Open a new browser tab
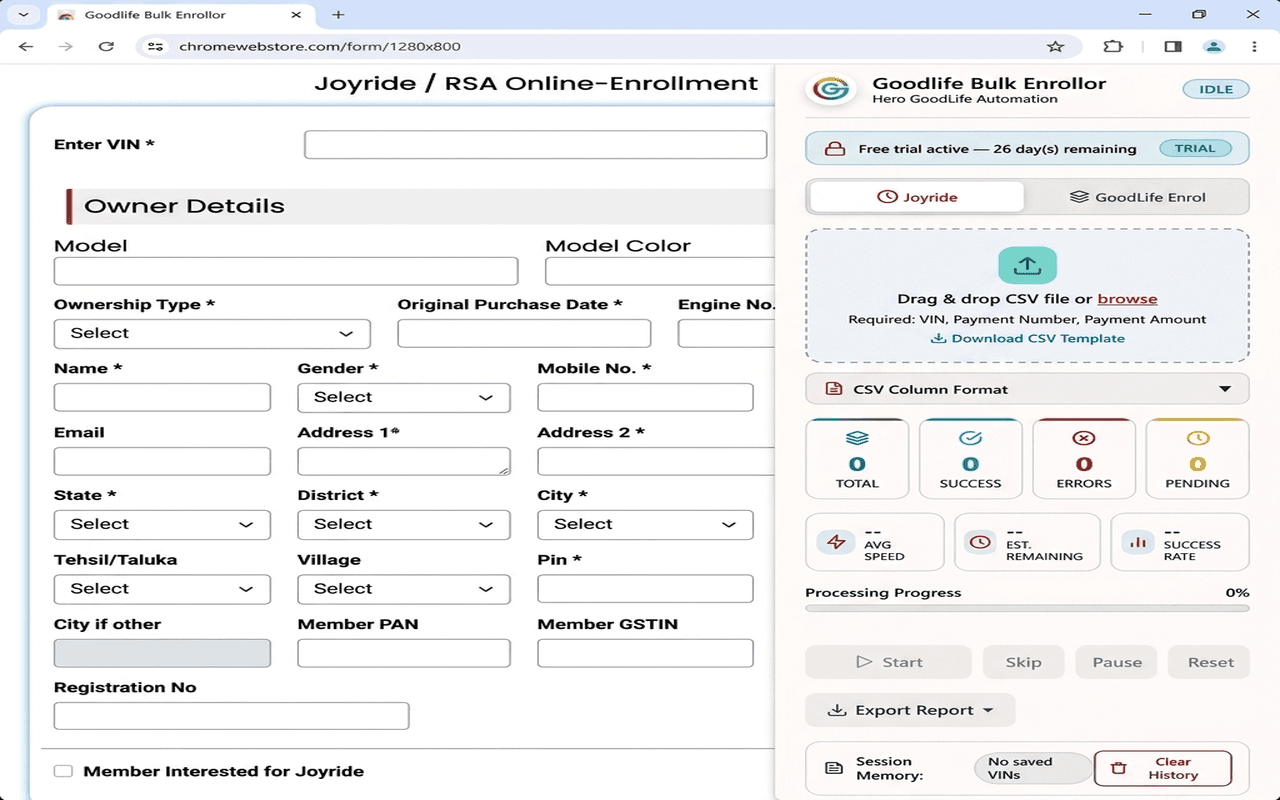Image resolution: width=1280 pixels, height=800 pixels. click(x=338, y=15)
